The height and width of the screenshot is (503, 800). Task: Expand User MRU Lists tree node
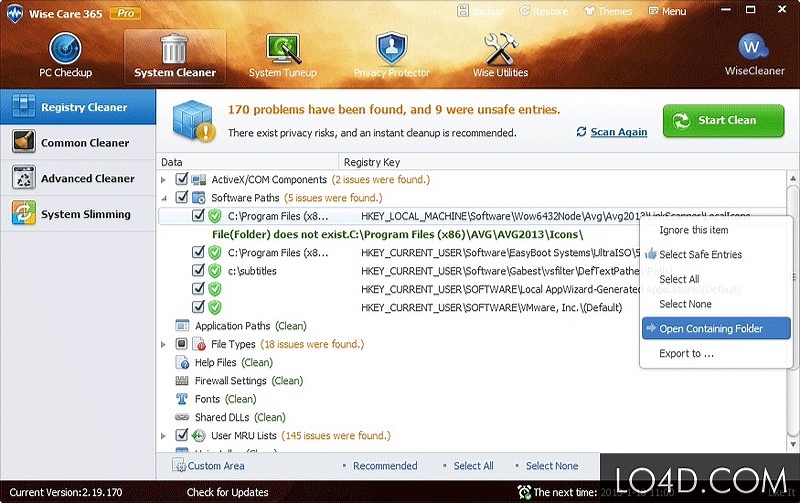163,436
